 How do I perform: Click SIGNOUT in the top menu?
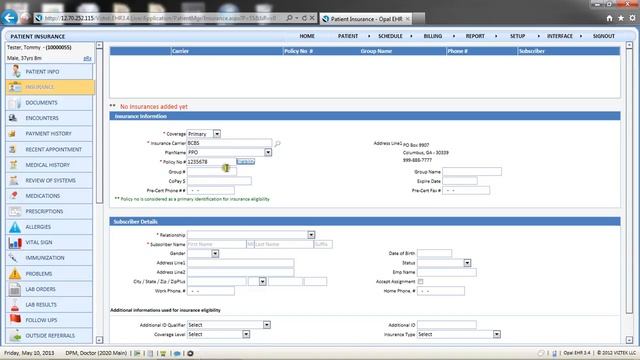tap(604, 36)
